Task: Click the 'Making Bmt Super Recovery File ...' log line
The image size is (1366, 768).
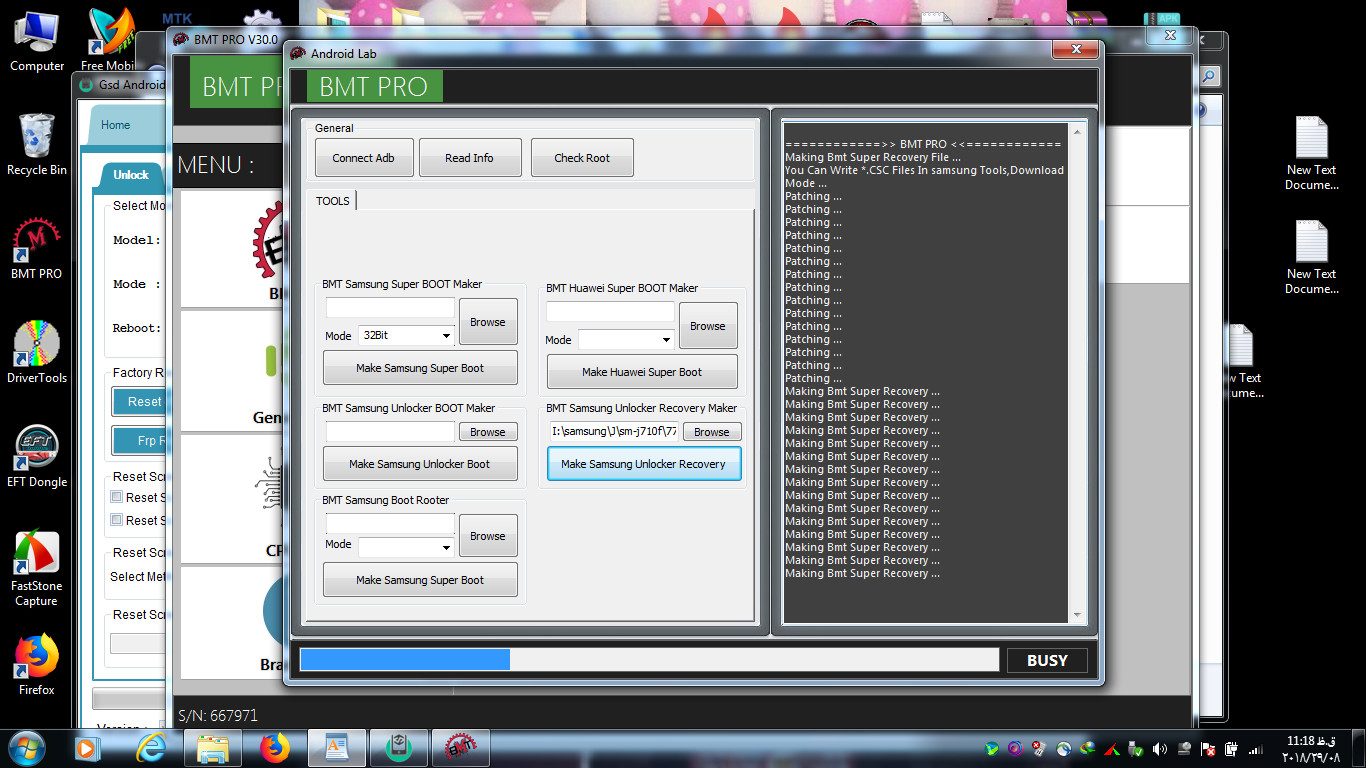Action: point(873,157)
